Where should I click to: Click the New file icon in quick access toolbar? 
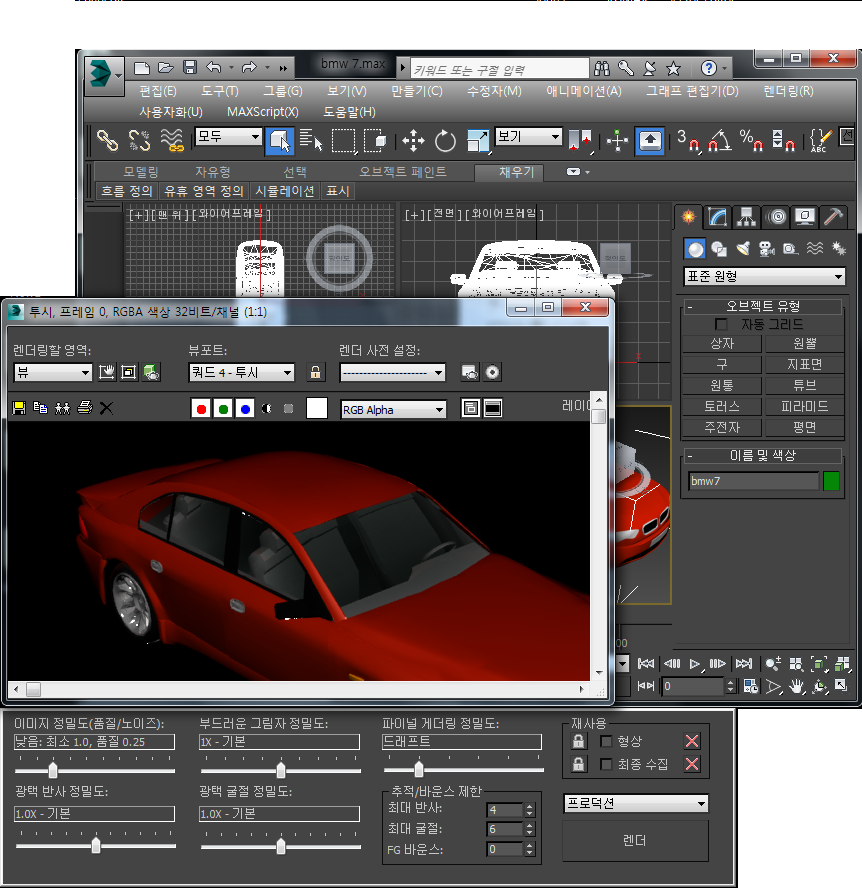click(x=142, y=69)
